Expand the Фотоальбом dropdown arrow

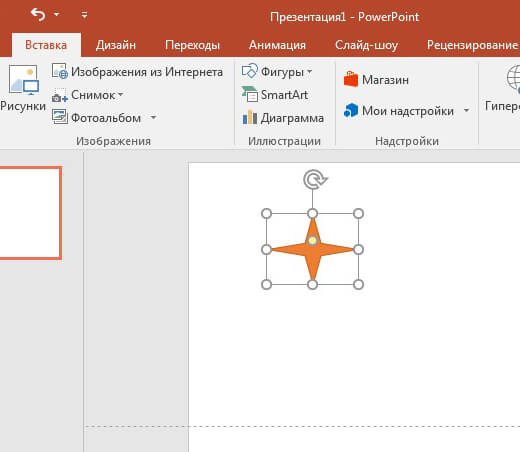[153, 117]
